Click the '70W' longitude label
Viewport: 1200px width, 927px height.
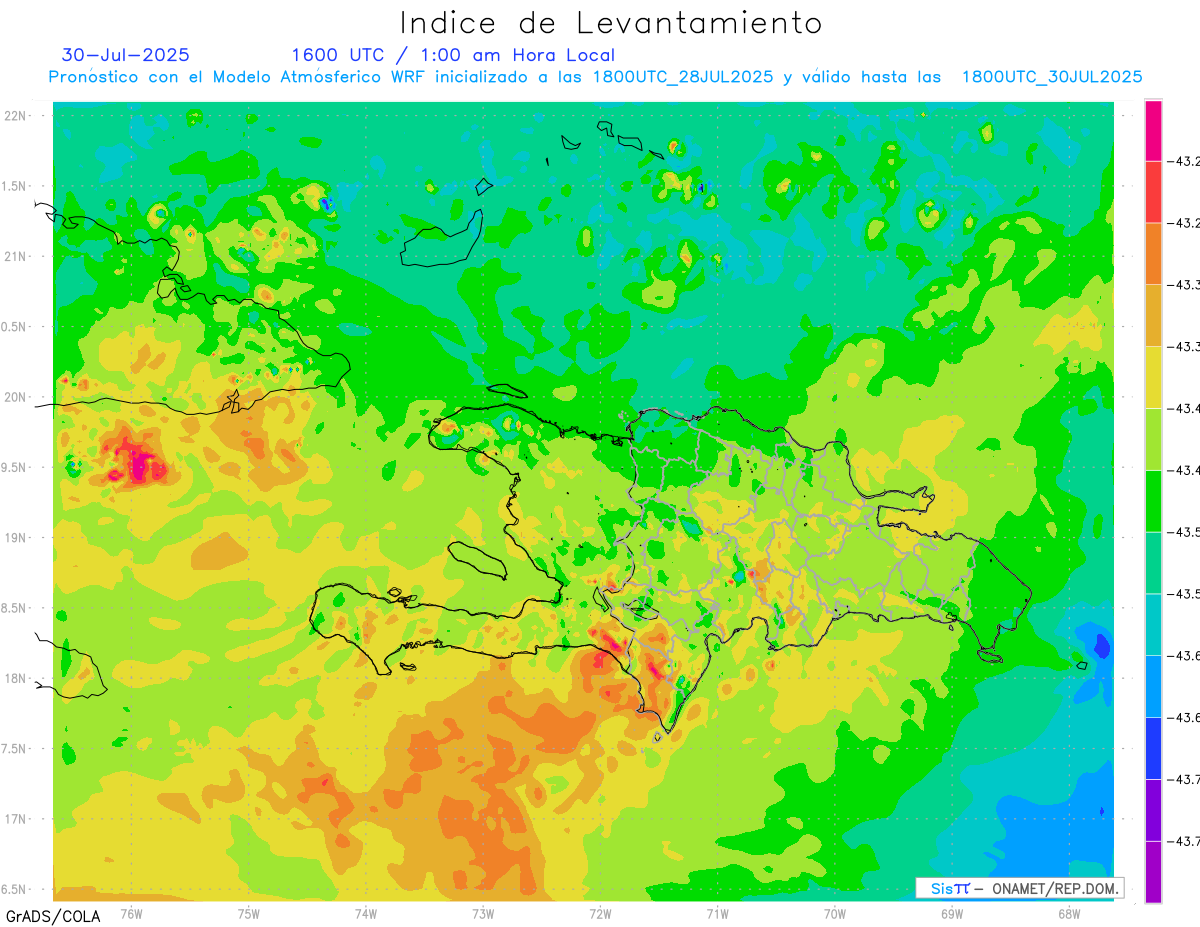click(x=835, y=913)
